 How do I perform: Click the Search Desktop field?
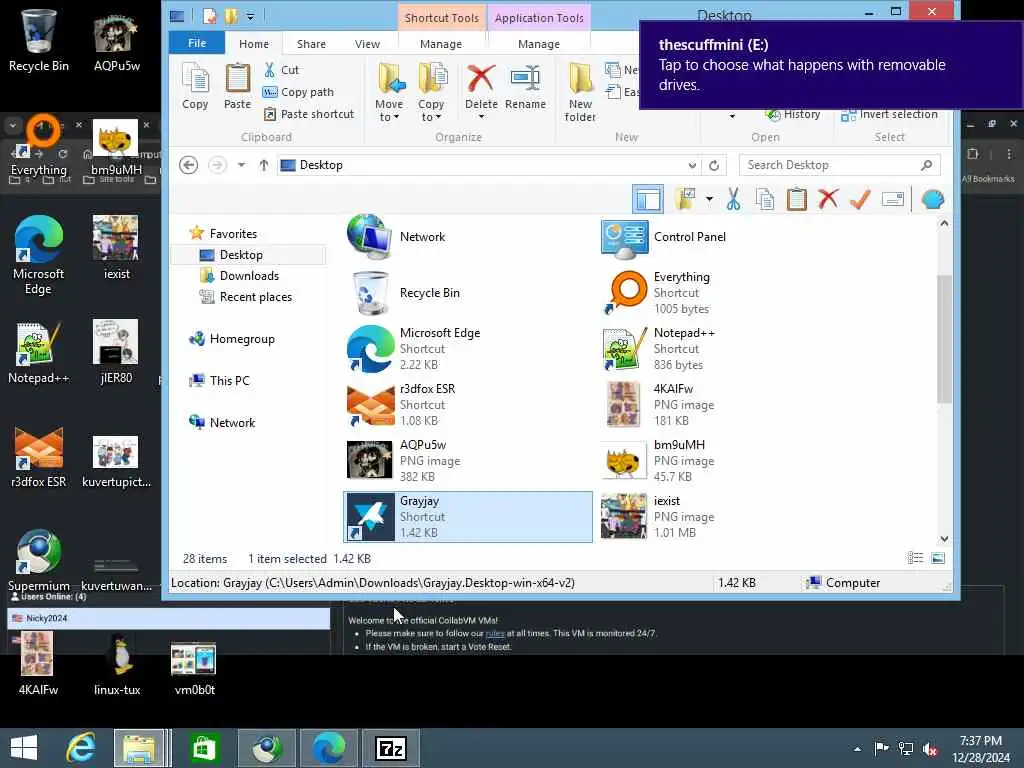pos(839,165)
